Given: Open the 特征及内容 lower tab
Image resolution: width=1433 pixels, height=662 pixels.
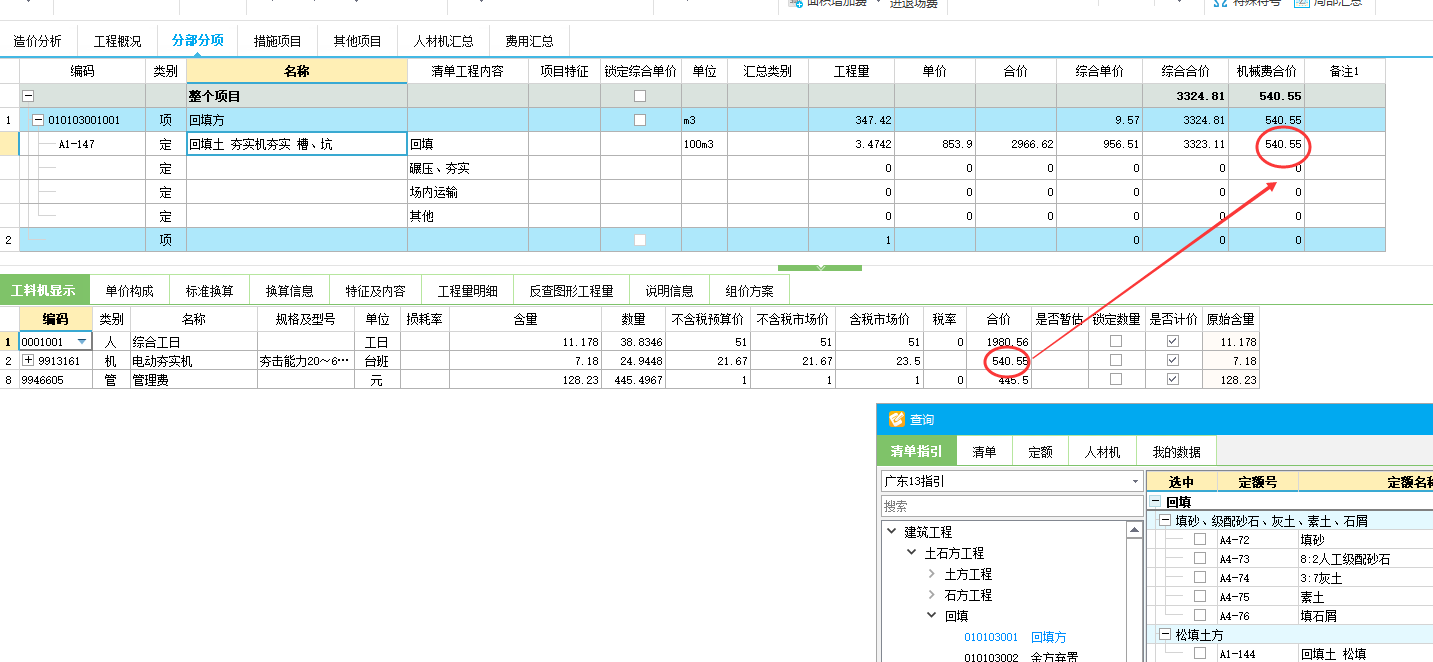Looking at the screenshot, I should 376,291.
